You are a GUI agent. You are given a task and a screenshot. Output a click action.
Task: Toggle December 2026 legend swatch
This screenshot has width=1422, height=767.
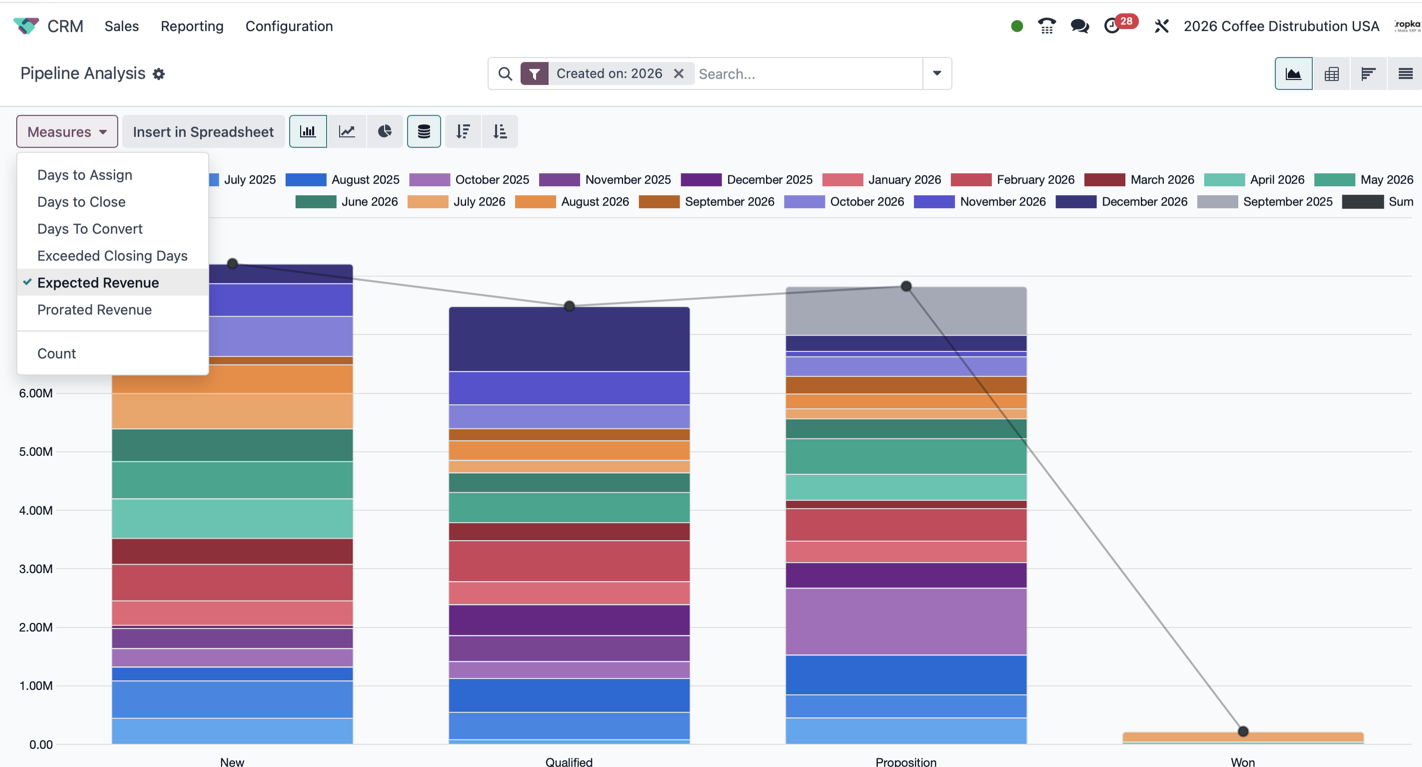click(x=1076, y=202)
